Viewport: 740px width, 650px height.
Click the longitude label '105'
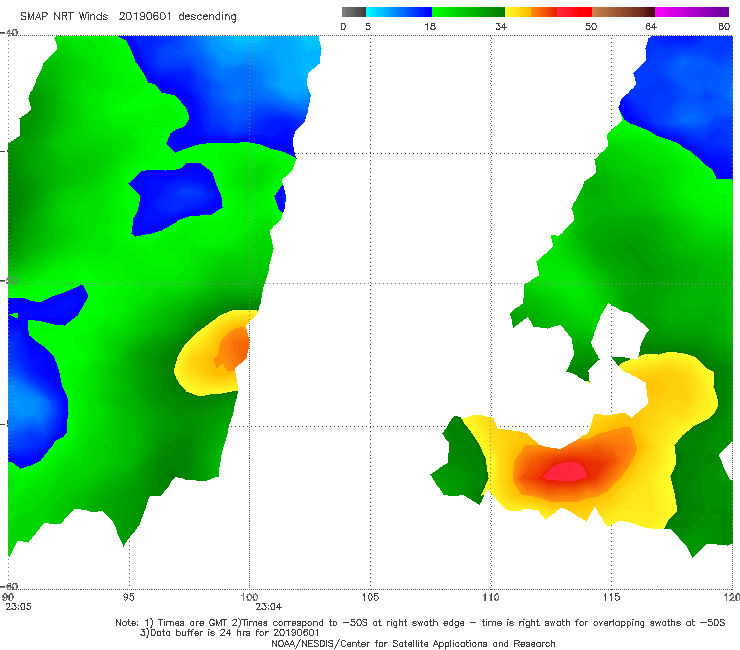370,597
